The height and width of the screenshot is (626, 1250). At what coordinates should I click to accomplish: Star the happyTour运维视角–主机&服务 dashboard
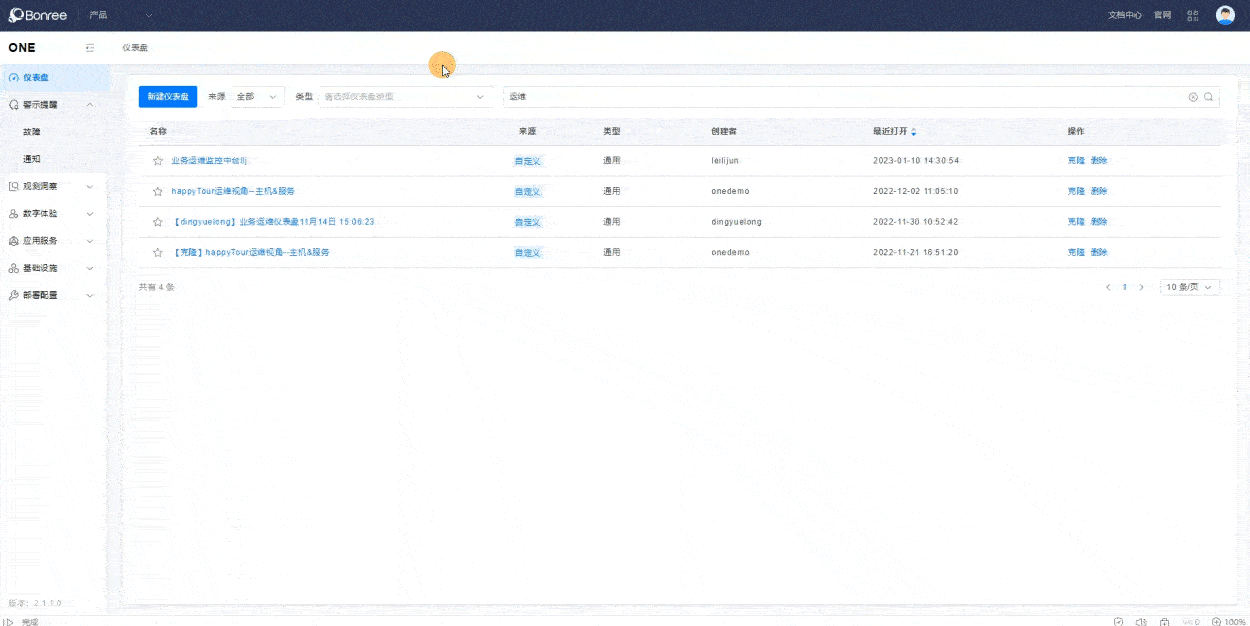point(157,191)
